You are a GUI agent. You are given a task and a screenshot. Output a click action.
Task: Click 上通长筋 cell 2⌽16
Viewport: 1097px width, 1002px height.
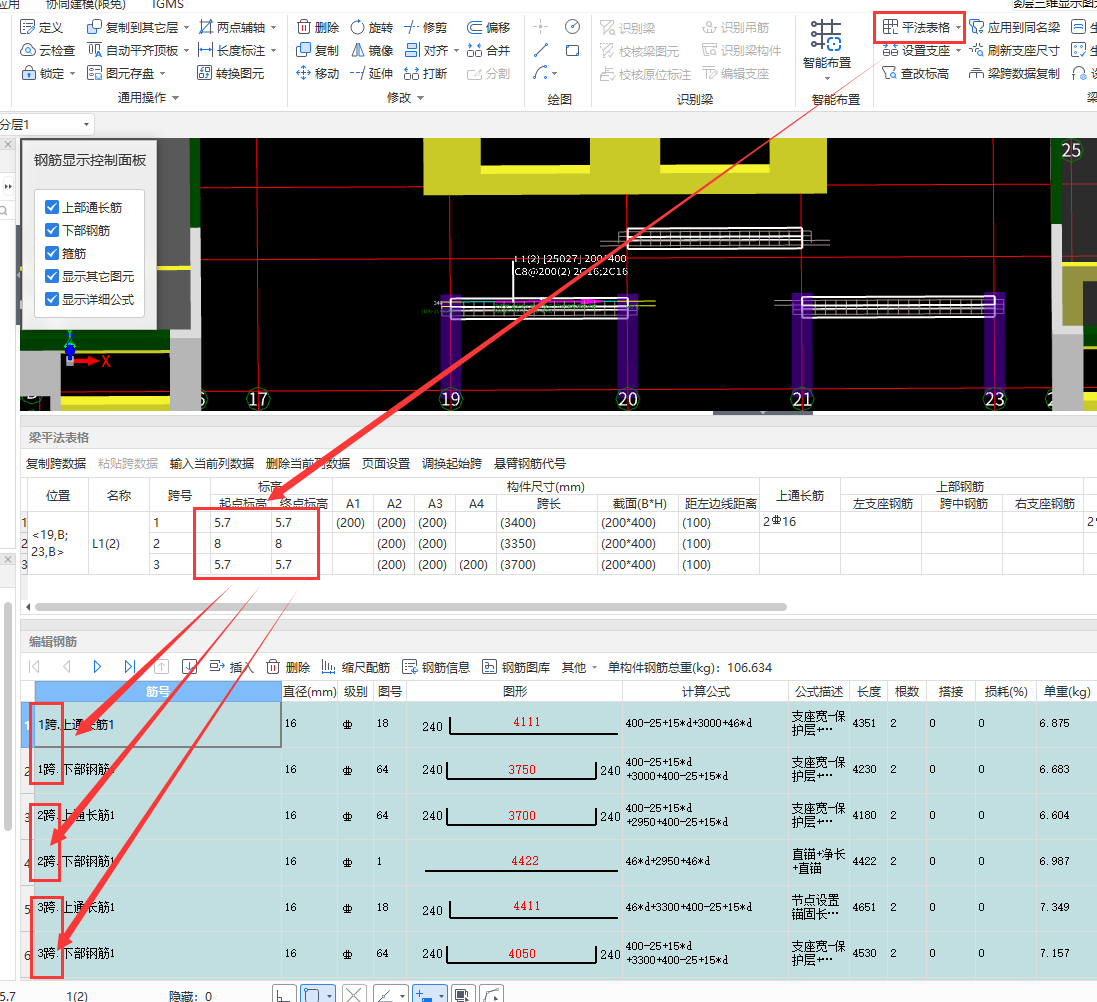tap(800, 522)
